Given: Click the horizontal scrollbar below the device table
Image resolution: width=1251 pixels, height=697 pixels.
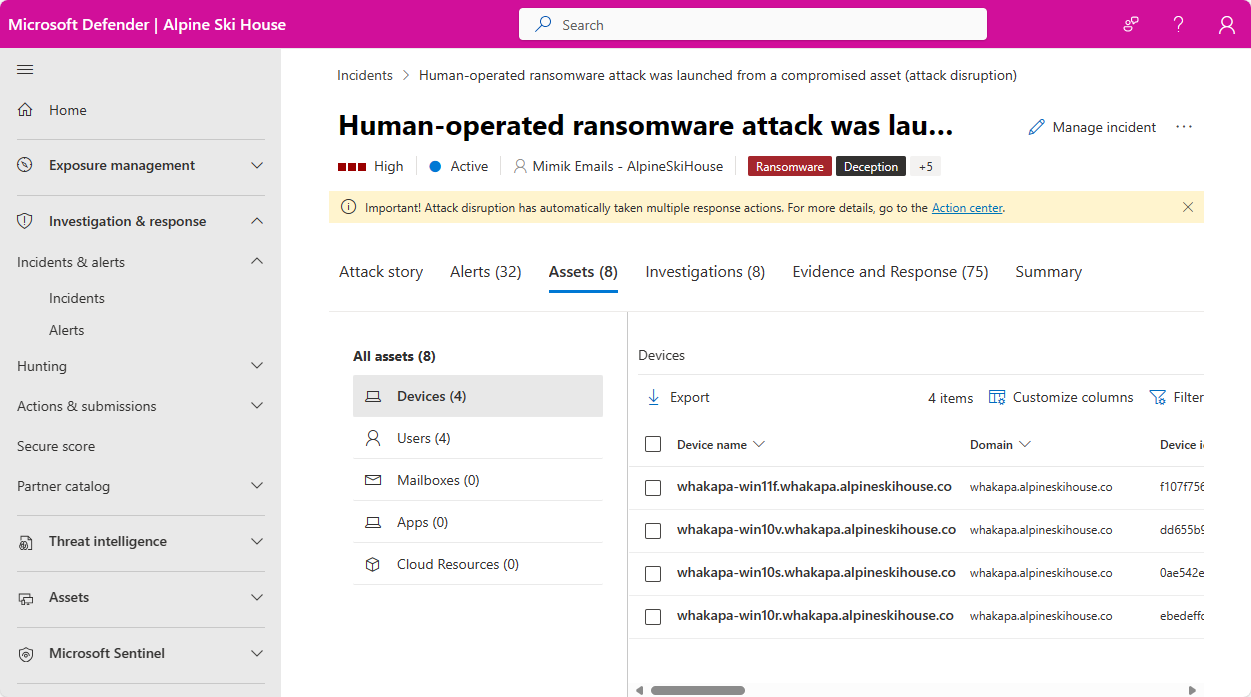Looking at the screenshot, I should (698, 690).
